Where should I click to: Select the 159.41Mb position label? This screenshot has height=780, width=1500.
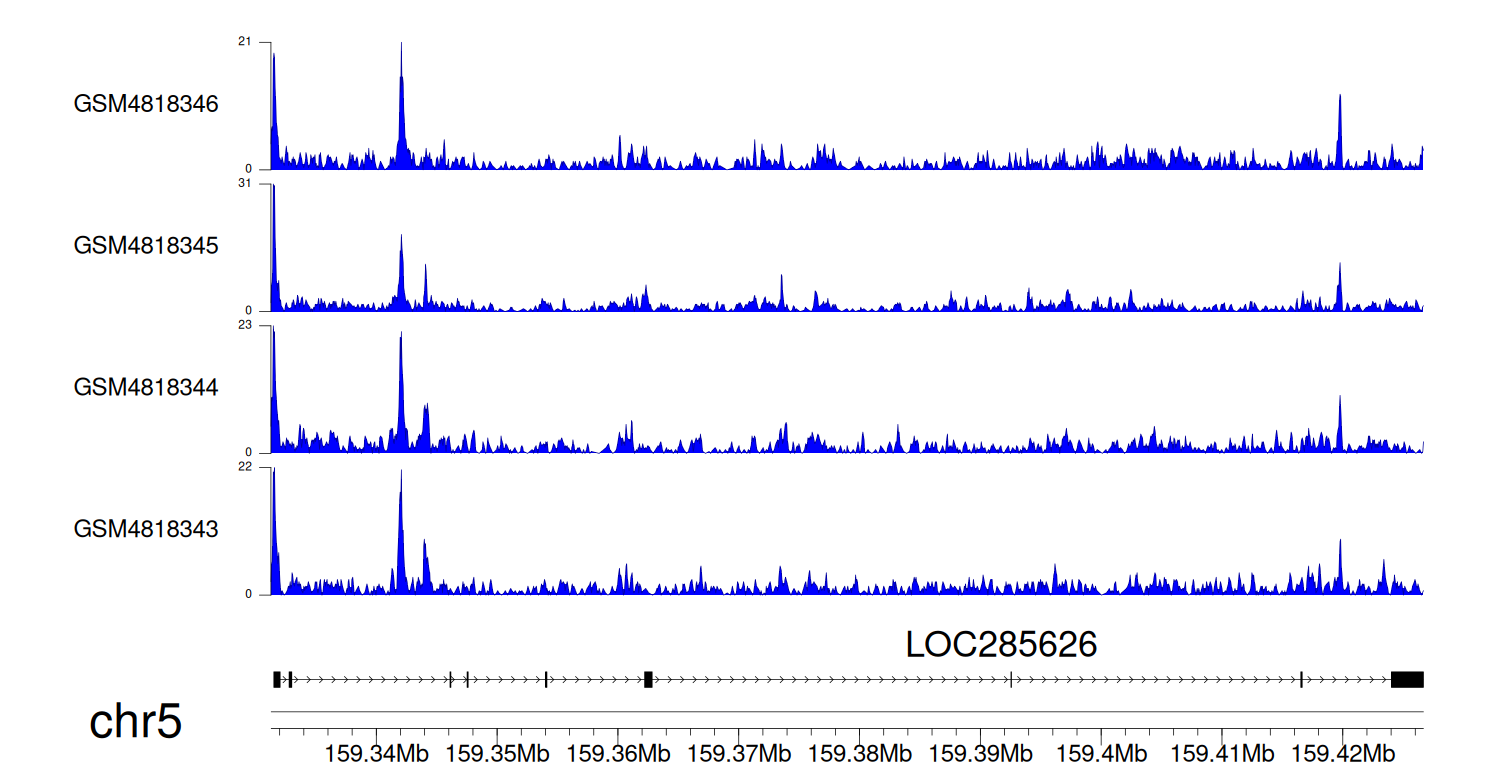coord(1221,753)
